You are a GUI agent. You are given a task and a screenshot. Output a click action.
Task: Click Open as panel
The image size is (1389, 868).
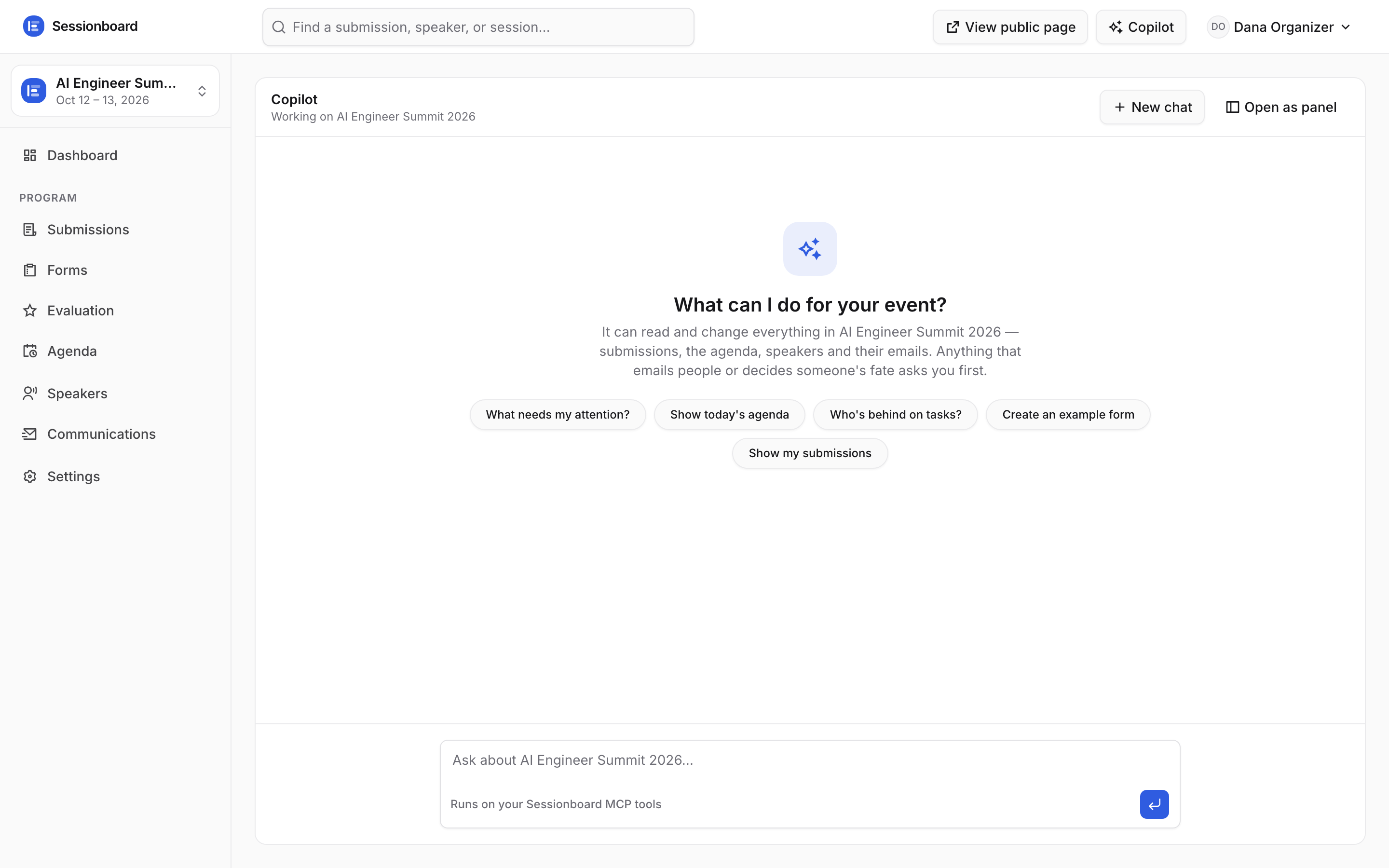pyautogui.click(x=1281, y=108)
